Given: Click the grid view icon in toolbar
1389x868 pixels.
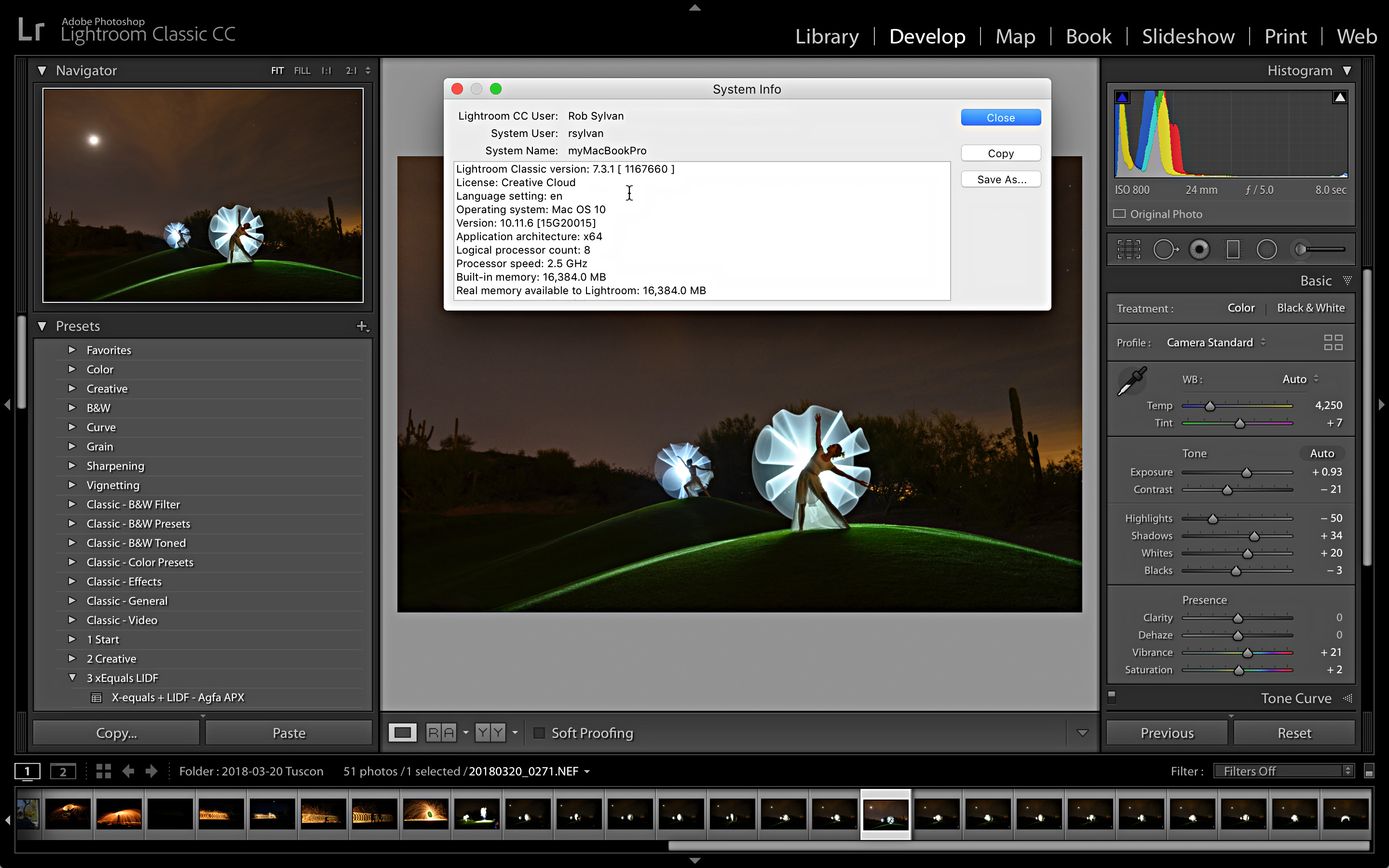Looking at the screenshot, I should (x=103, y=770).
